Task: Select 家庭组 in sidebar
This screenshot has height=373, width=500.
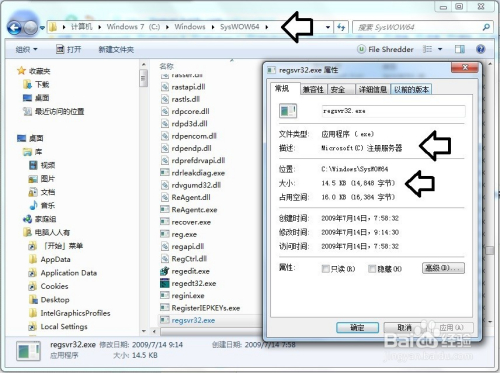Action: [x=39, y=219]
